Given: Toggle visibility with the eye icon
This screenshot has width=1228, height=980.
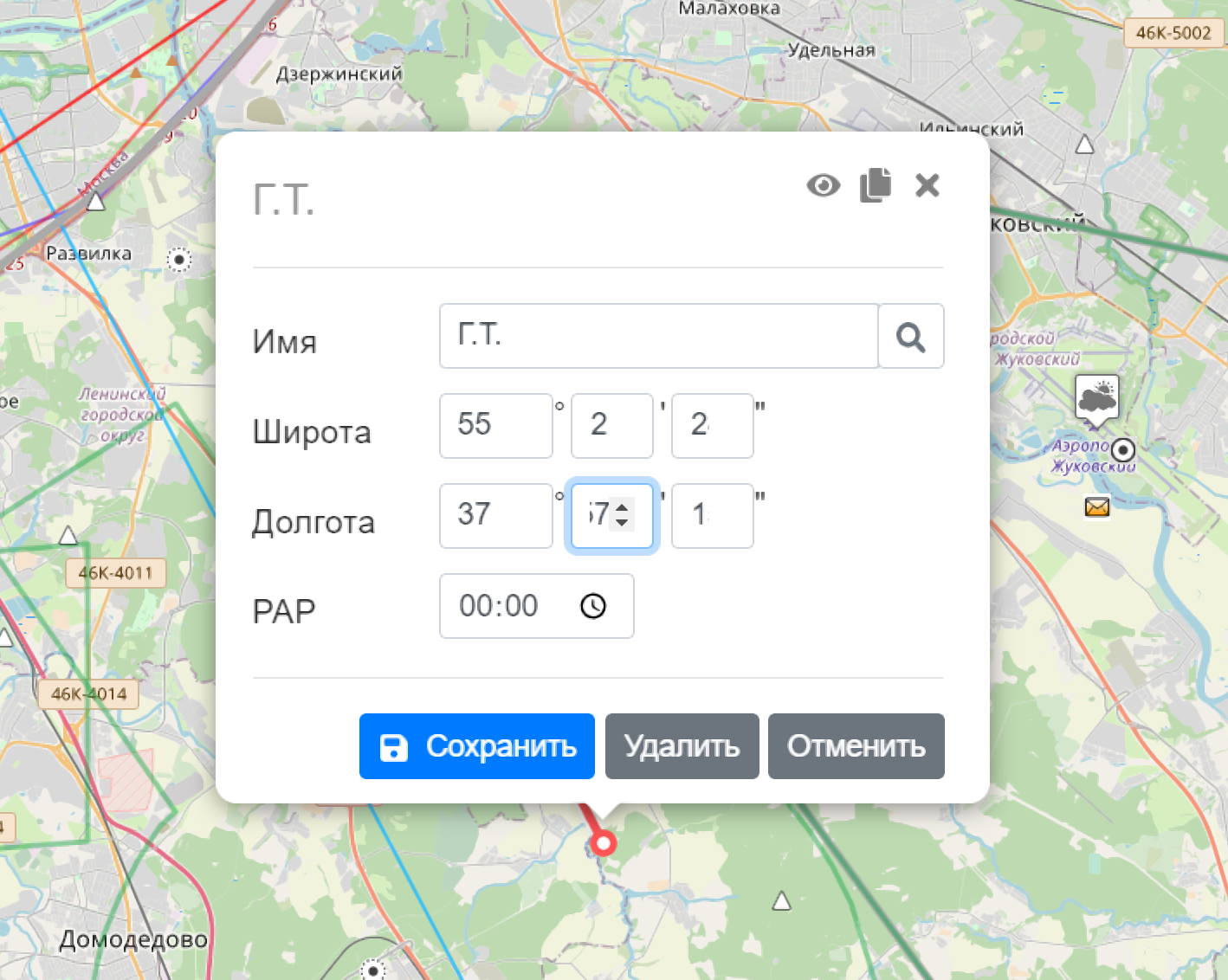Looking at the screenshot, I should click(x=823, y=185).
